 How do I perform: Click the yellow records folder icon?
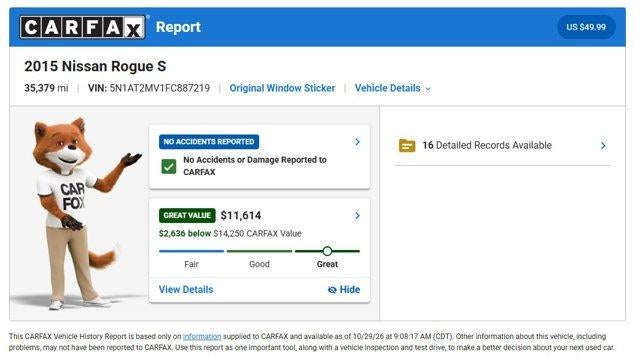tap(407, 145)
